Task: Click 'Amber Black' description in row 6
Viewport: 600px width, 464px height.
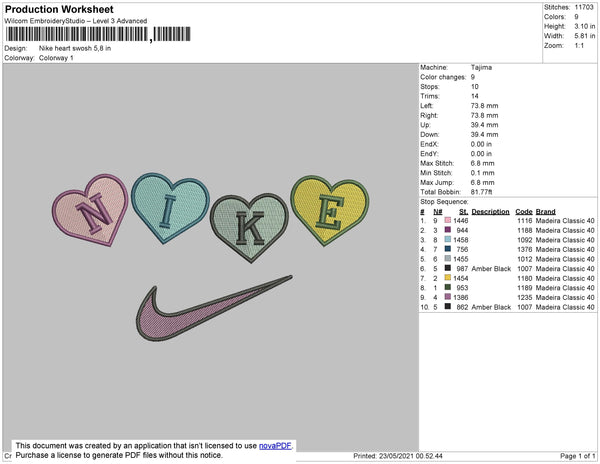Action: tap(491, 269)
